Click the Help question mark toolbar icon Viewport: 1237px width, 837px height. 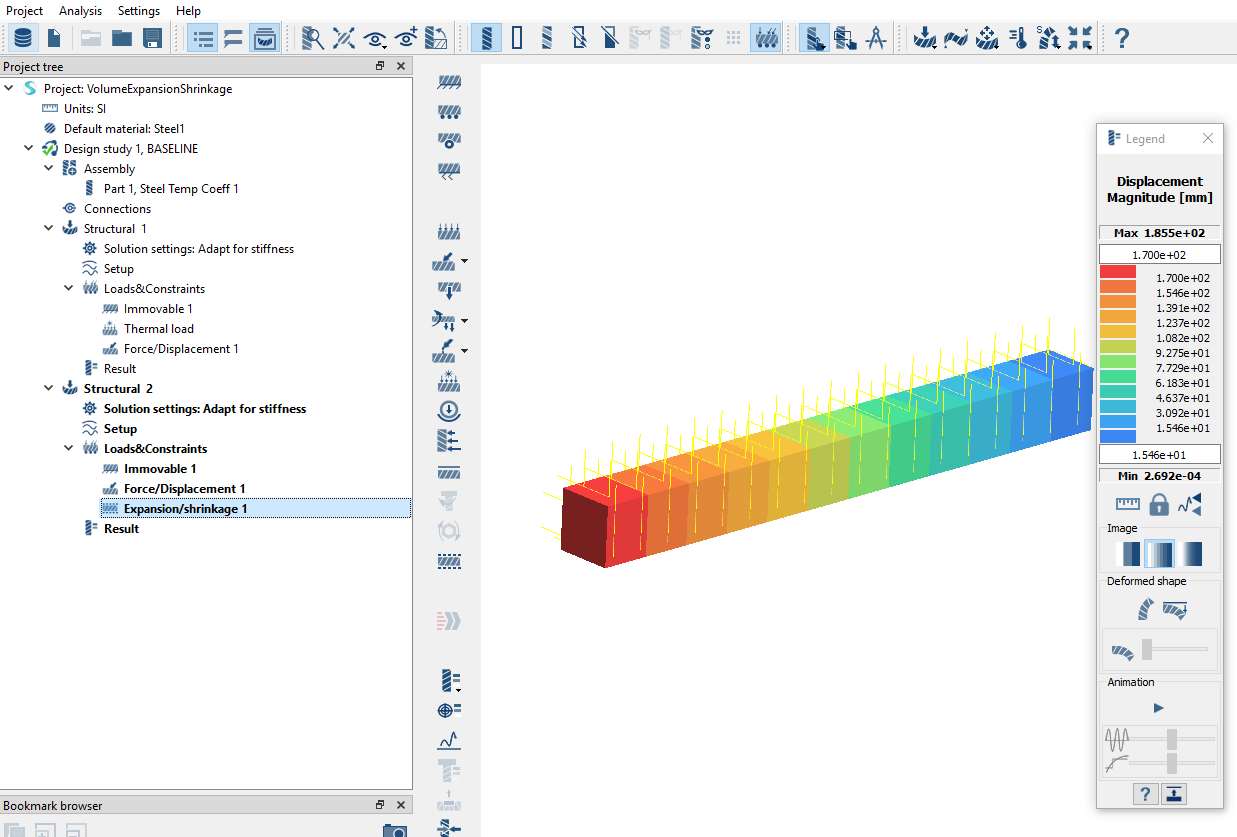point(1121,39)
